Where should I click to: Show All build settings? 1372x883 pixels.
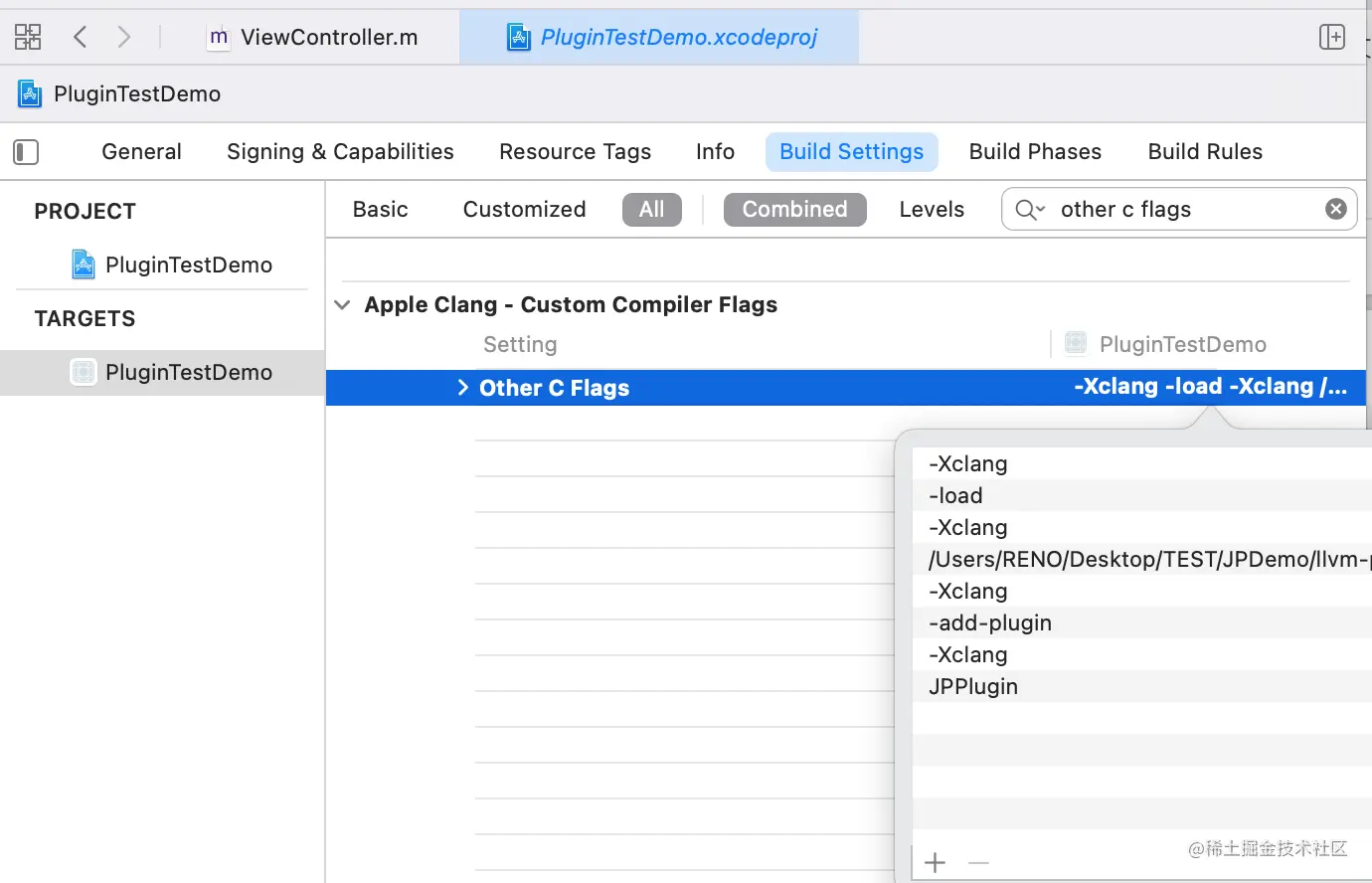click(x=652, y=209)
